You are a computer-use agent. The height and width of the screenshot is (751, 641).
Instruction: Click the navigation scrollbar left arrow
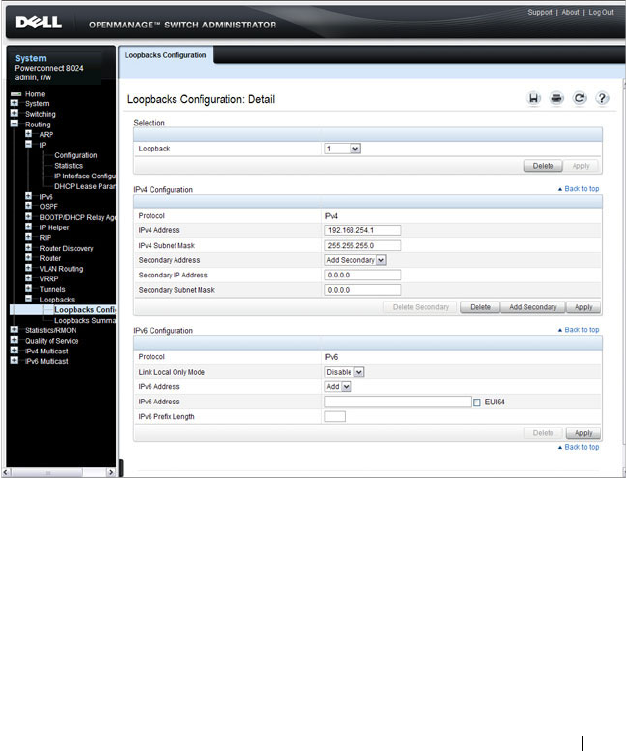point(6,472)
